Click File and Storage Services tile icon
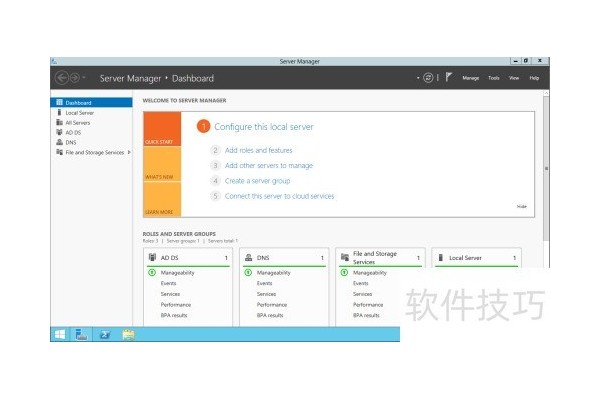Viewport: 600px width, 400px height. coord(345,258)
